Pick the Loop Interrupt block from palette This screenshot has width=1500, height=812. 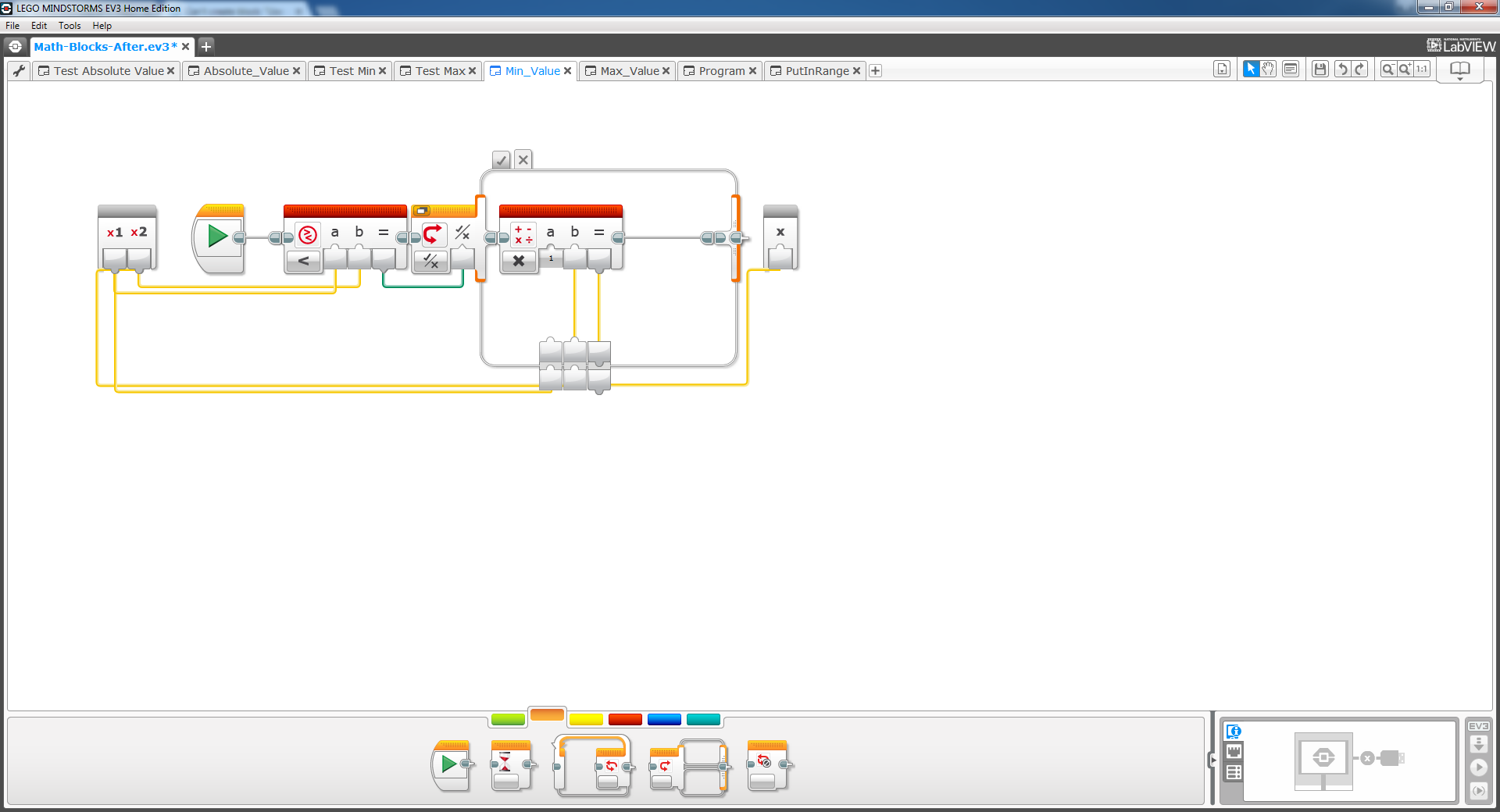(770, 765)
